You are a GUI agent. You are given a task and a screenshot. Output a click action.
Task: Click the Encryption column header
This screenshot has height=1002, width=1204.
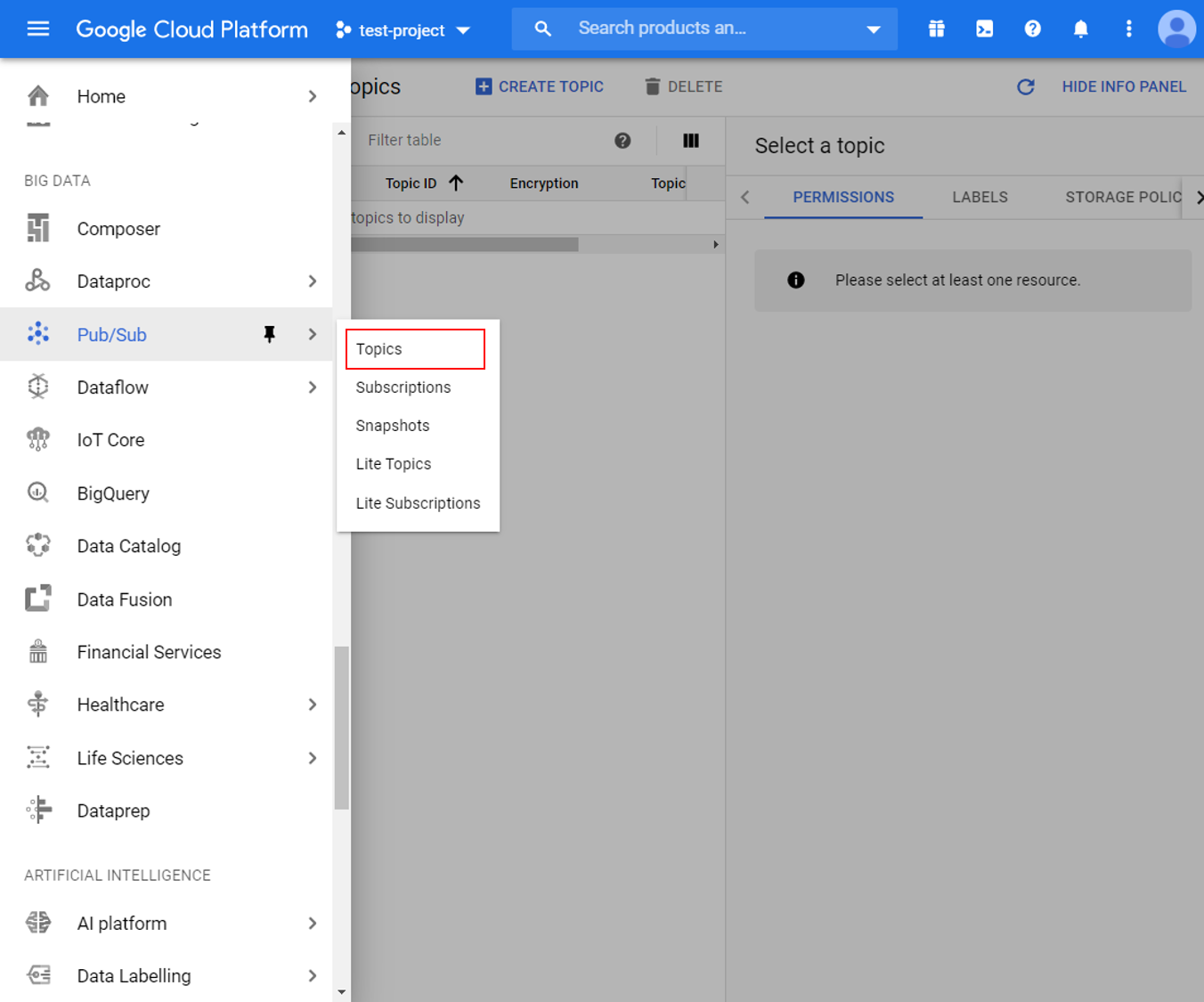pyautogui.click(x=544, y=183)
